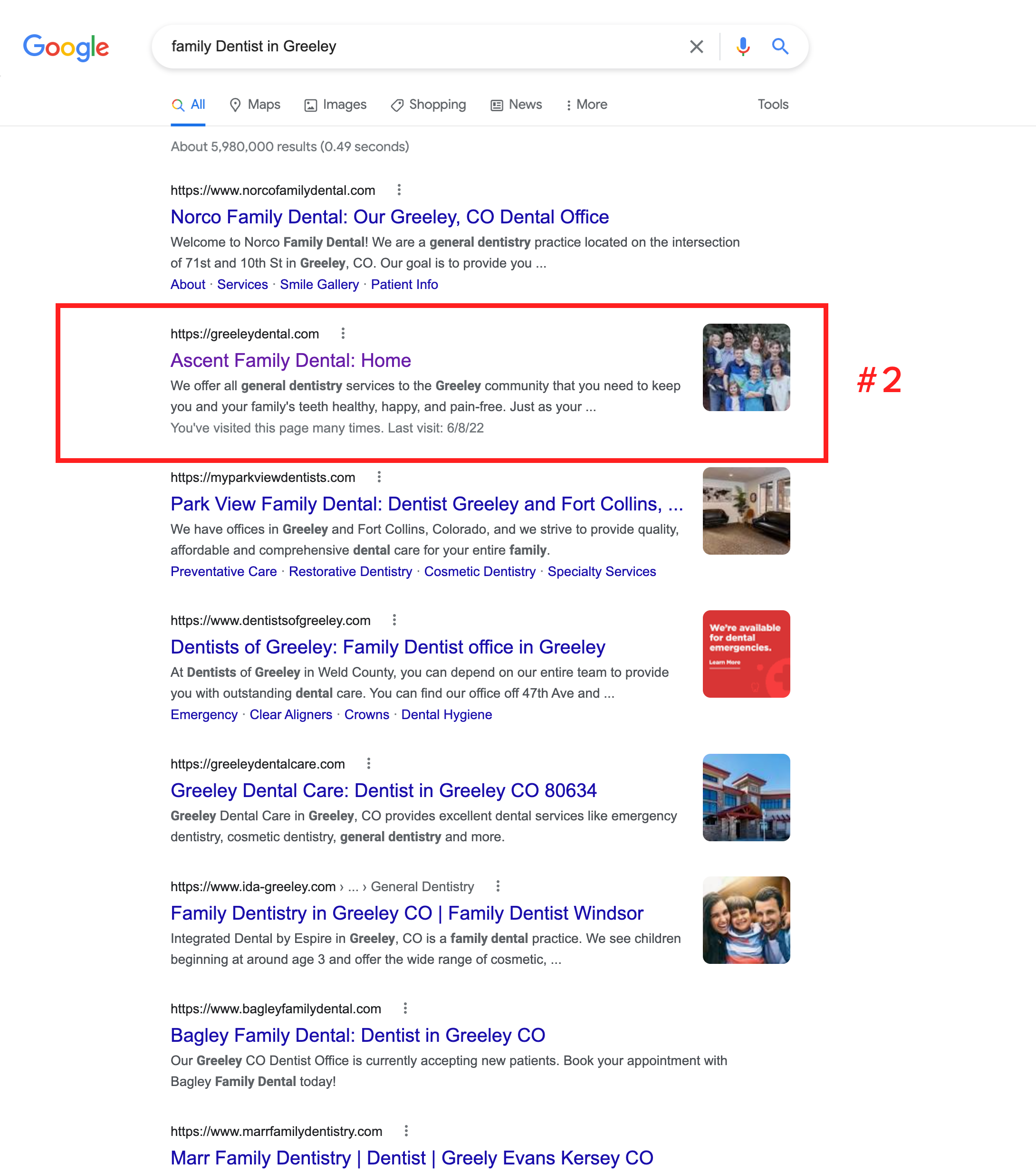
Task: Click into the search query field
Action: tap(425, 47)
